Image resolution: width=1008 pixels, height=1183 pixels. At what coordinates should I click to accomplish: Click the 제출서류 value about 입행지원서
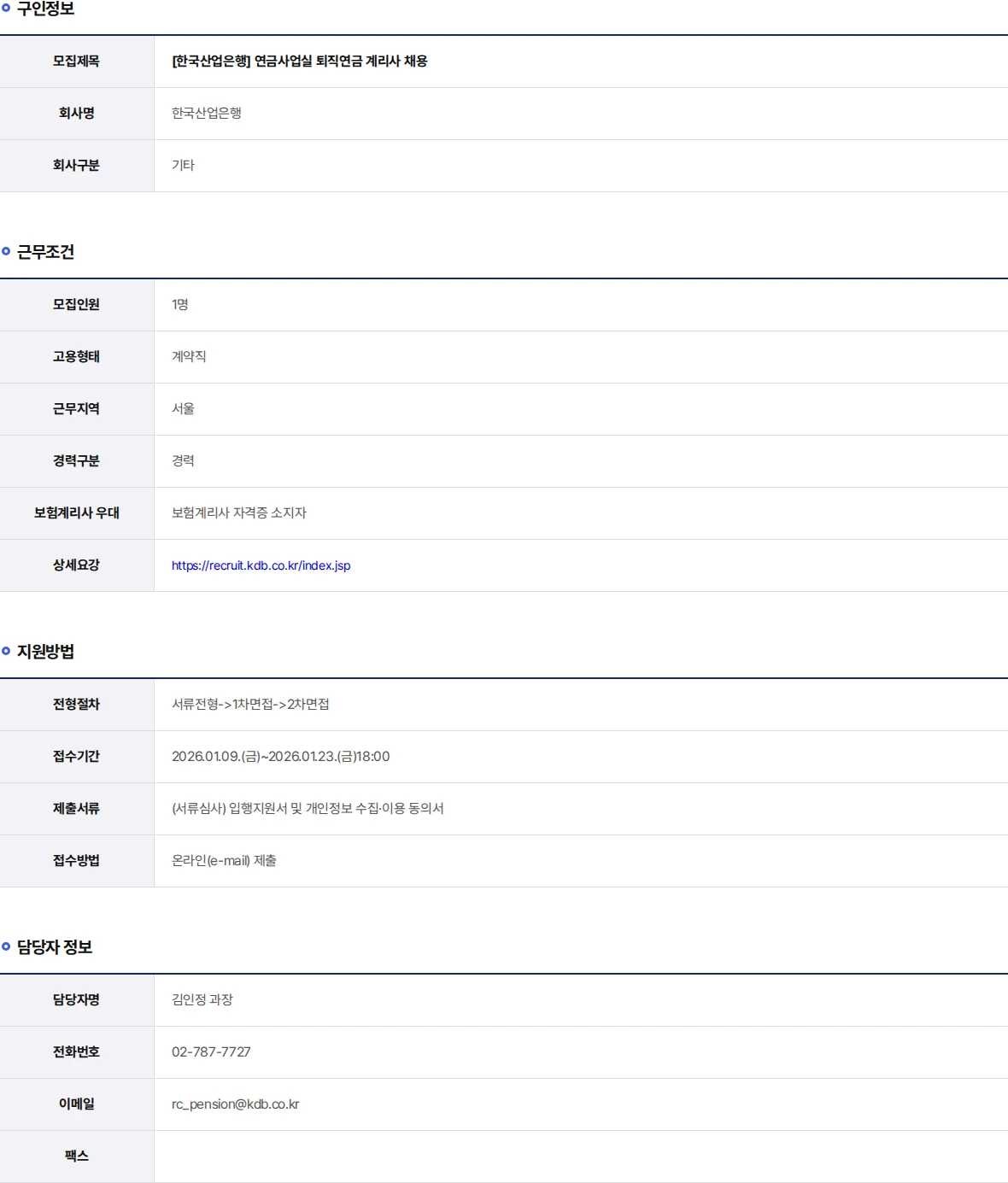308,809
